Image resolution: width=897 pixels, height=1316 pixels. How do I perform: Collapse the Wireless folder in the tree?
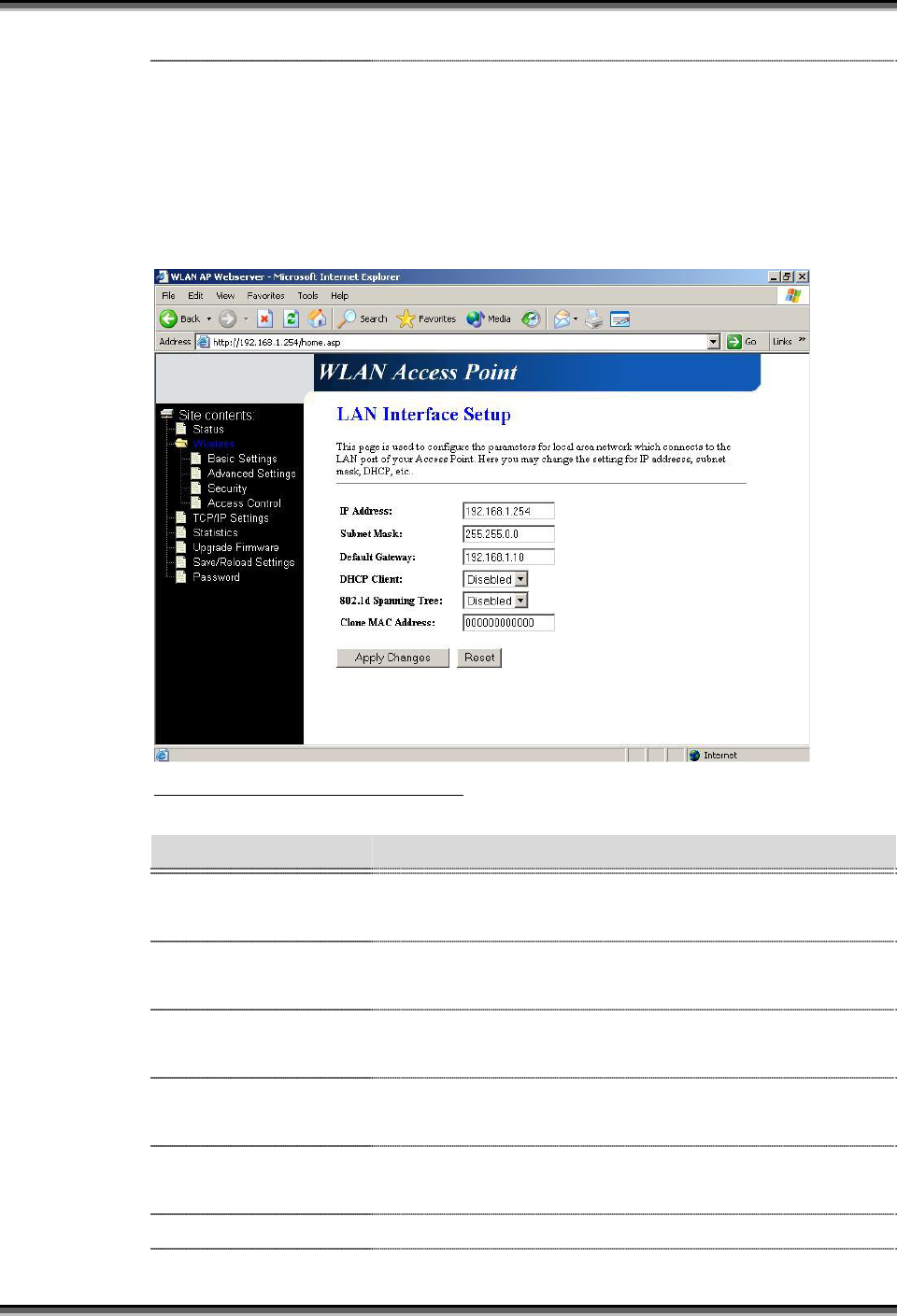180,444
